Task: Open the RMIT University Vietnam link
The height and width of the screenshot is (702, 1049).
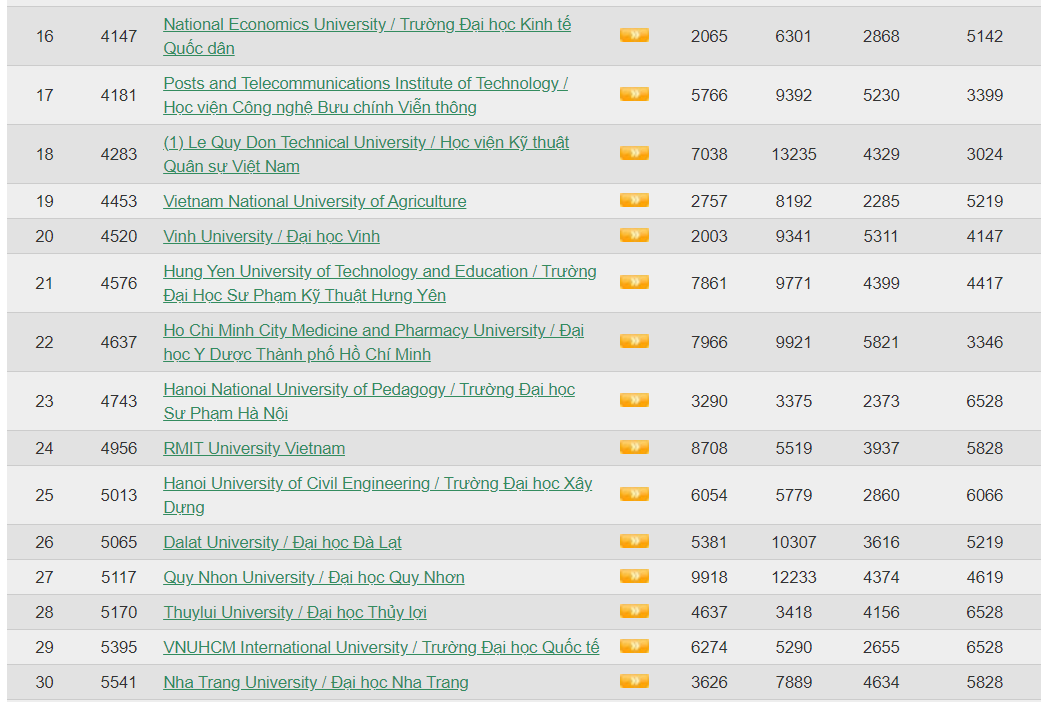Action: point(254,449)
